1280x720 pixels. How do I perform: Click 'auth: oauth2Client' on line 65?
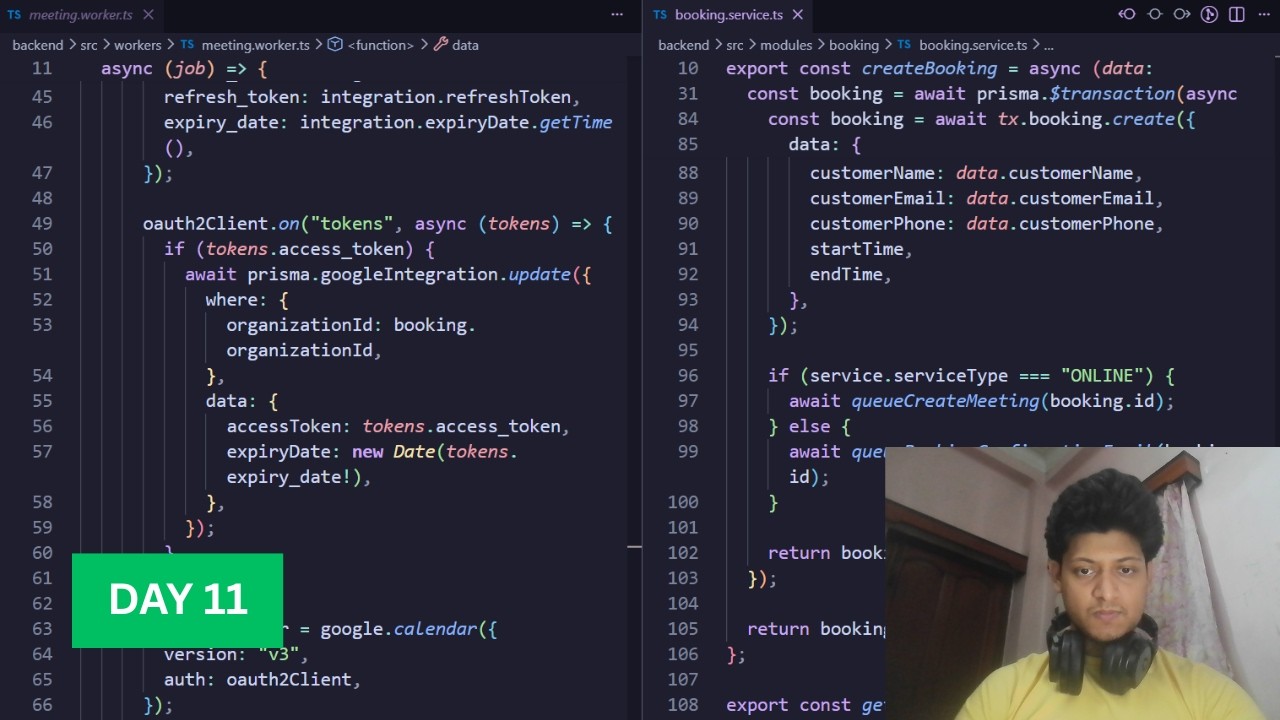[x=258, y=679]
